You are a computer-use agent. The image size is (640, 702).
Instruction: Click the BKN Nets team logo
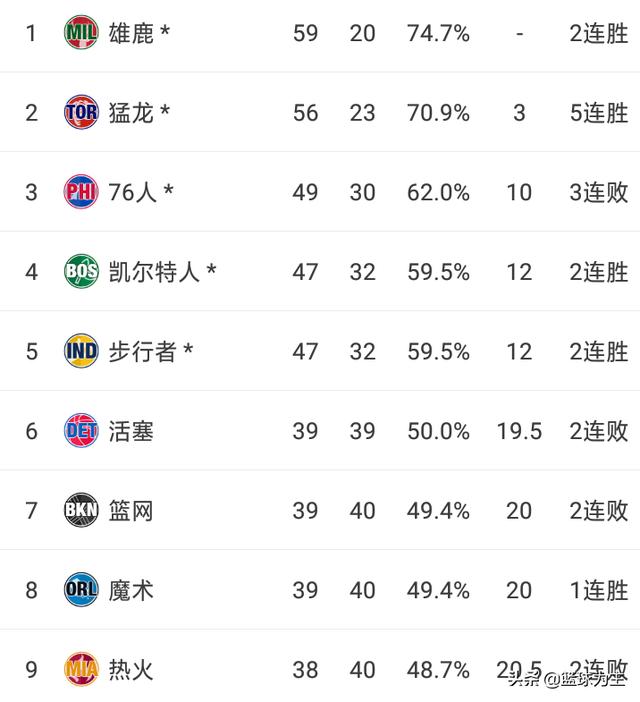[81, 510]
